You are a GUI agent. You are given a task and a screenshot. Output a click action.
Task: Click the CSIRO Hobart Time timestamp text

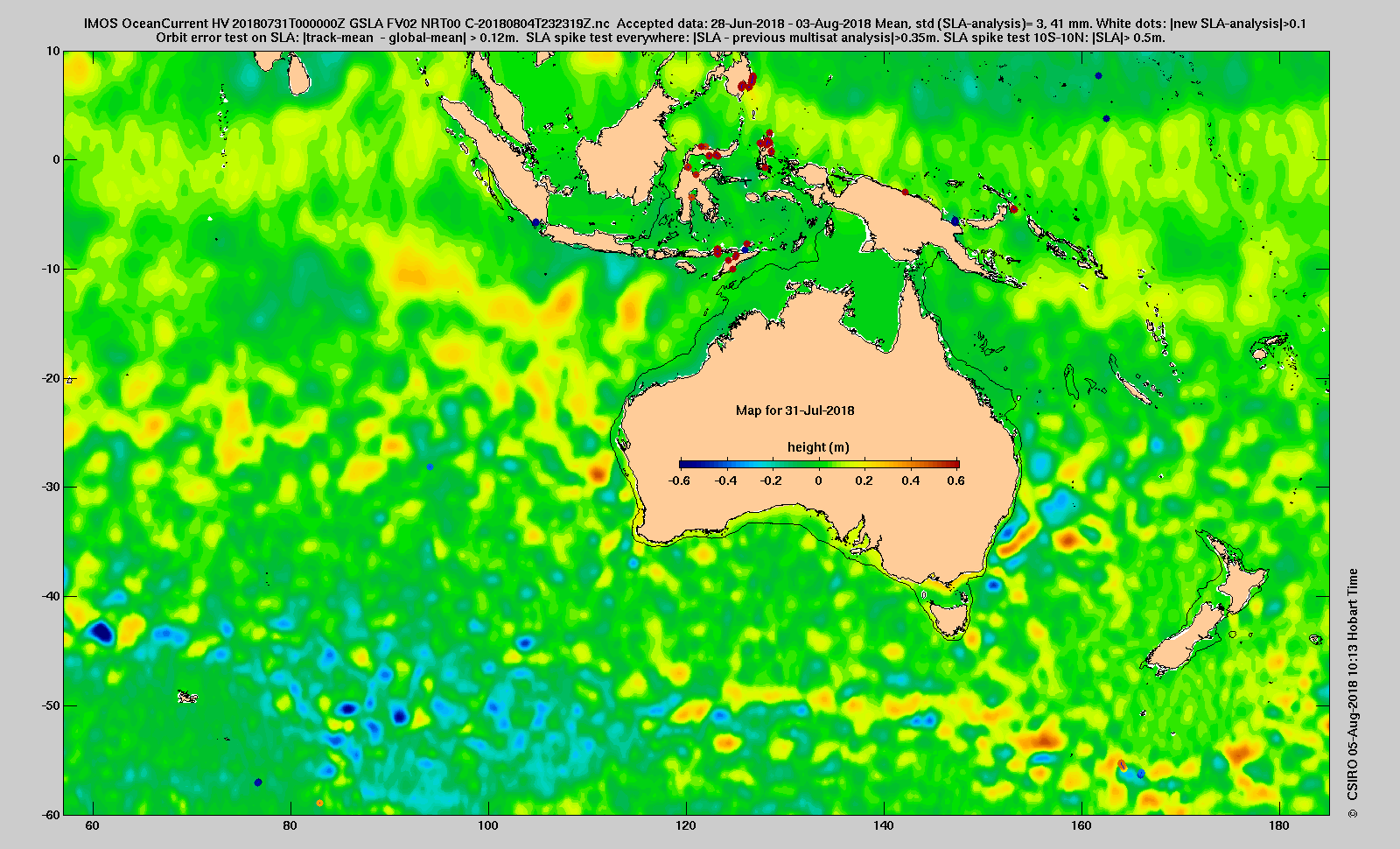click(x=1353, y=693)
